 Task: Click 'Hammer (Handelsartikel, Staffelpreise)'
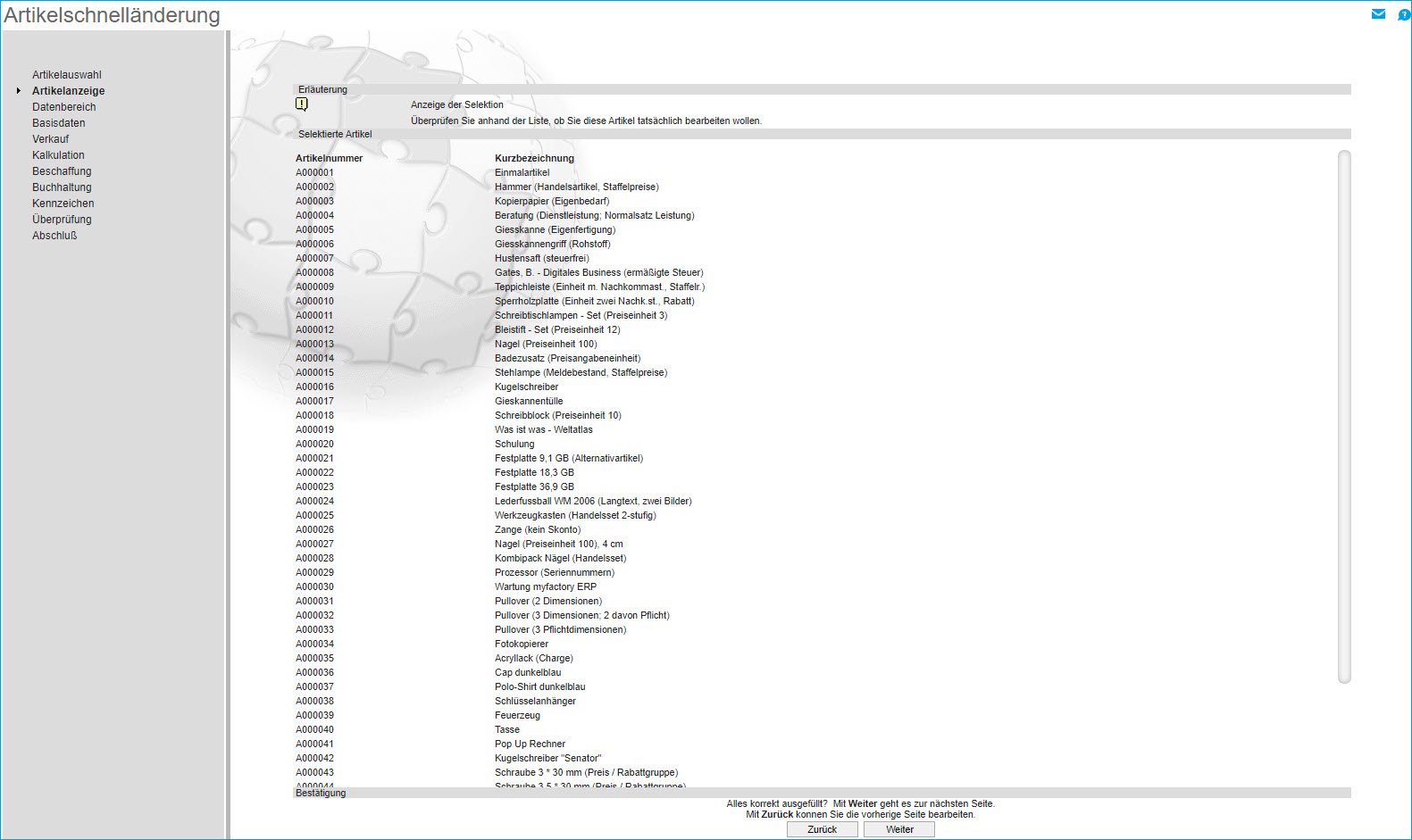coord(577,187)
